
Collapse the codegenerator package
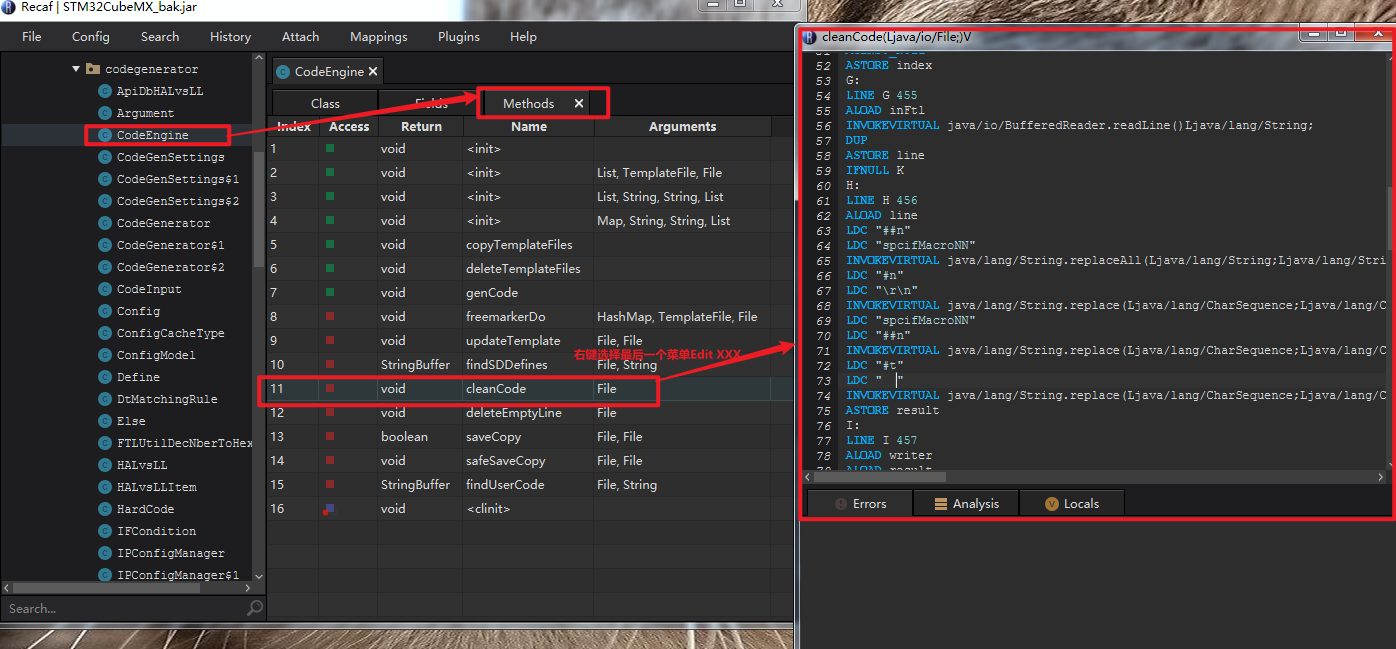pyautogui.click(x=76, y=68)
